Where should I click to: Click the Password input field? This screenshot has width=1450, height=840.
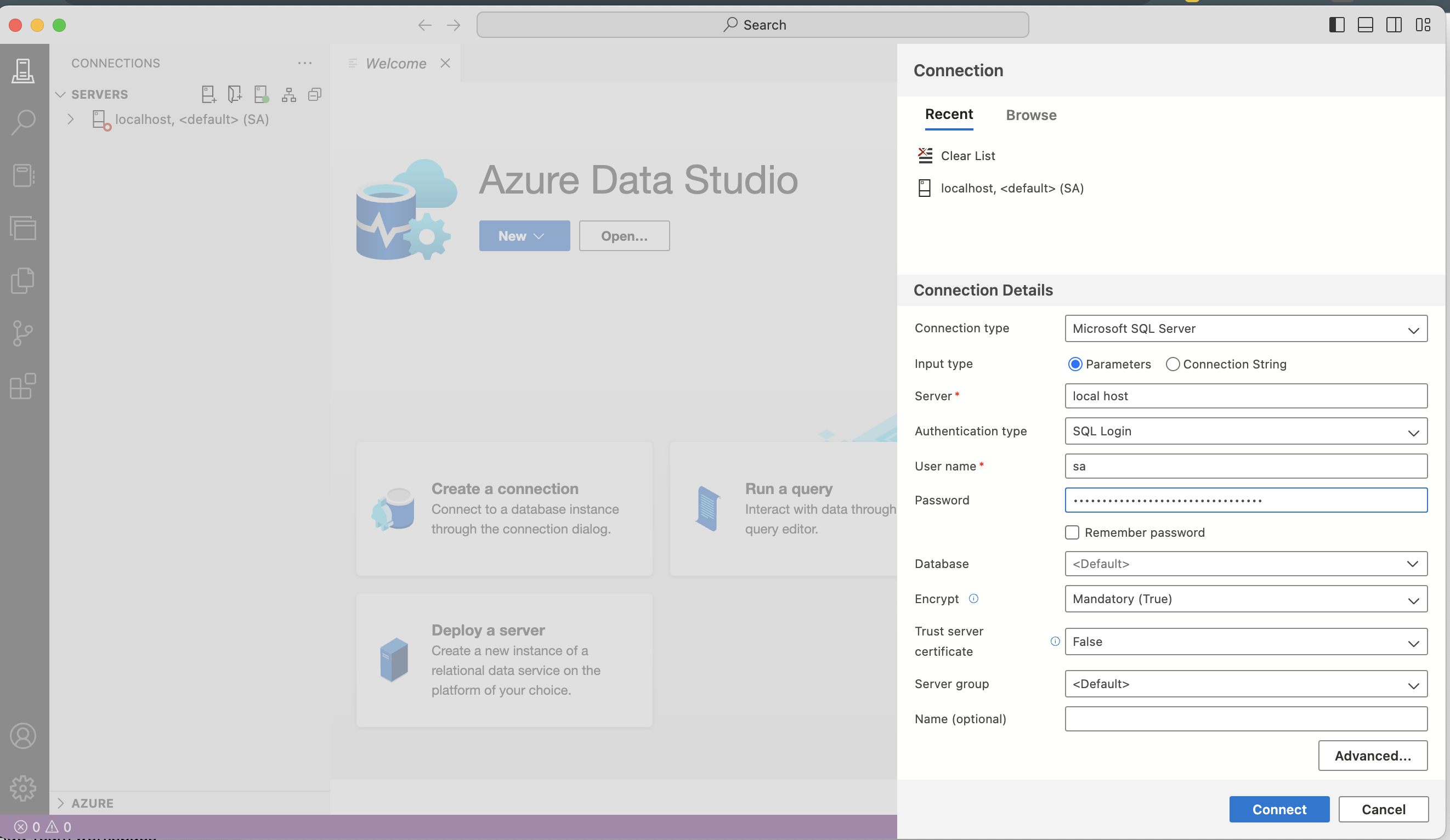(1246, 500)
